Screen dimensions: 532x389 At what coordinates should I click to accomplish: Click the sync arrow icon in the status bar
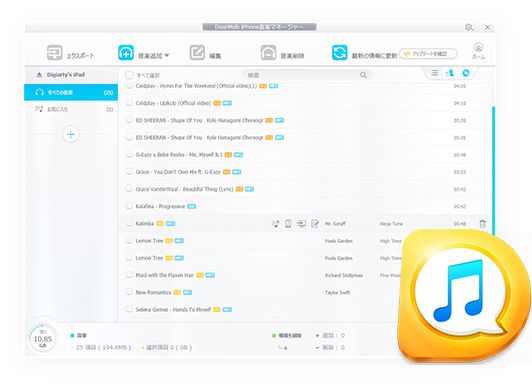283,348
